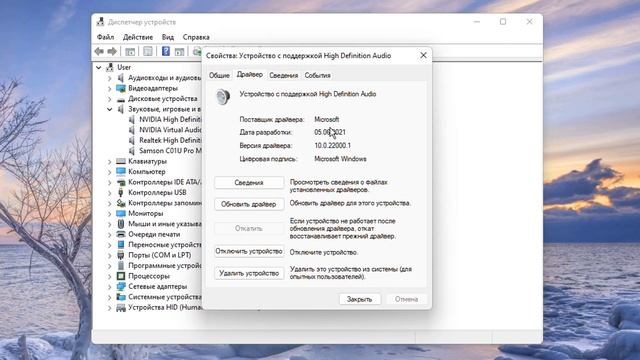The height and width of the screenshot is (360, 640).
Task: Go back with the toolbar back arrow
Action: (99, 51)
